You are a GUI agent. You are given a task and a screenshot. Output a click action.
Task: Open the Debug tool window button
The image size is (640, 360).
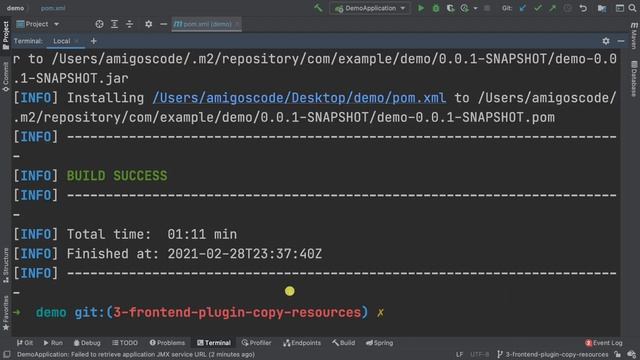point(87,343)
